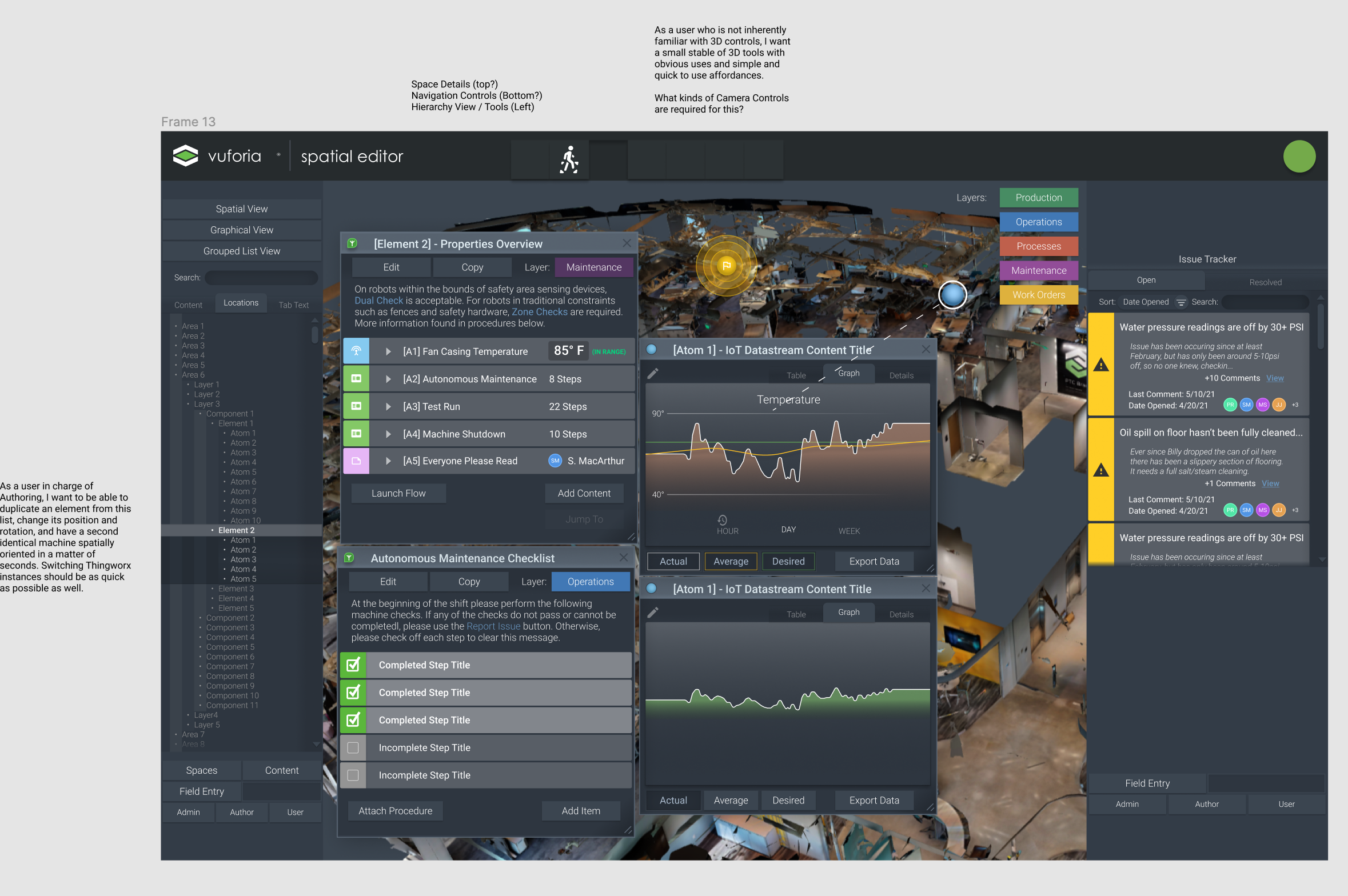Image resolution: width=1348 pixels, height=896 pixels.
Task: Close the Autonomous Maintenance Checklist panel
Action: coord(623,557)
